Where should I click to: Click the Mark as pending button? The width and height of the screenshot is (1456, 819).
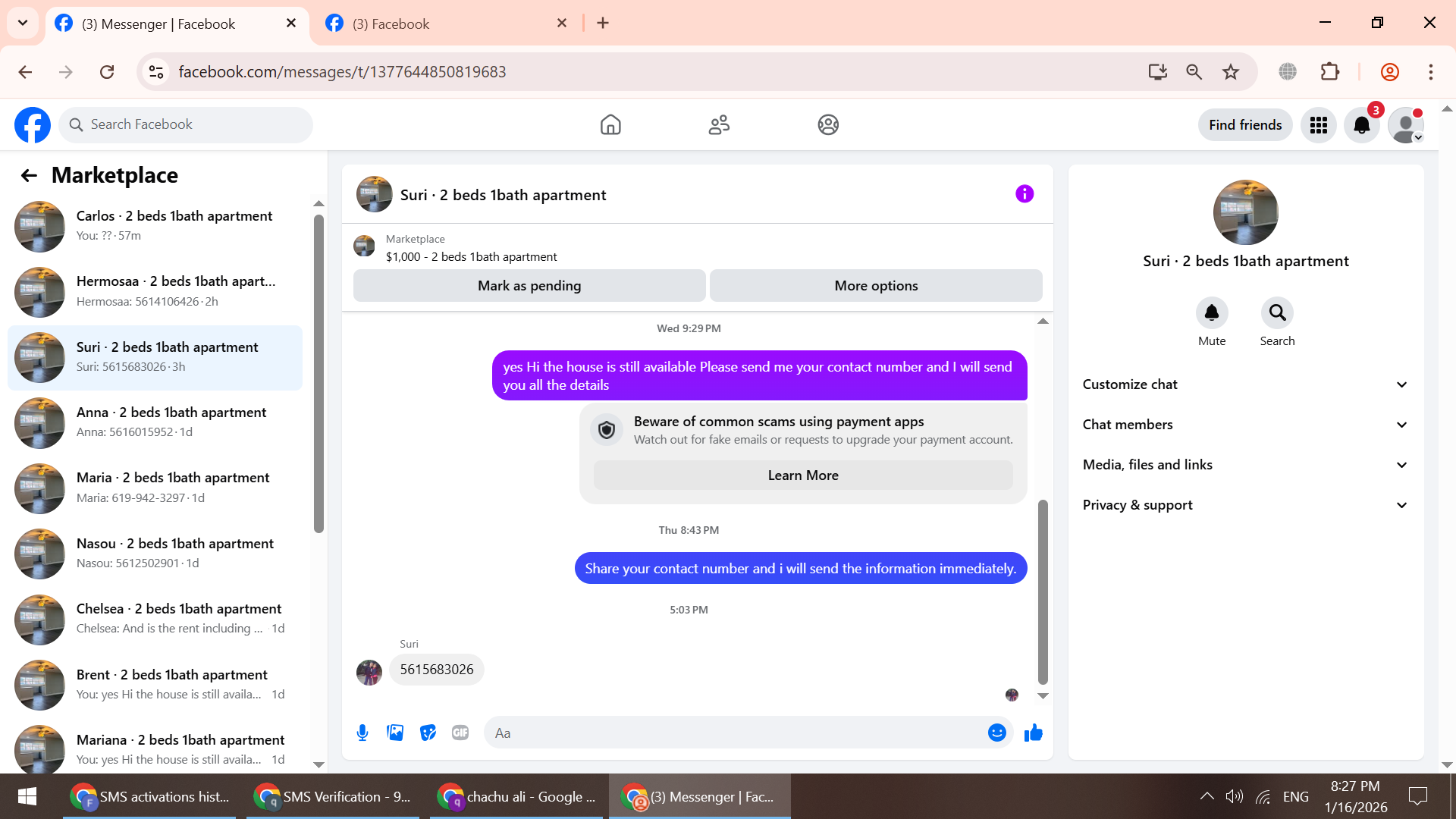529,286
